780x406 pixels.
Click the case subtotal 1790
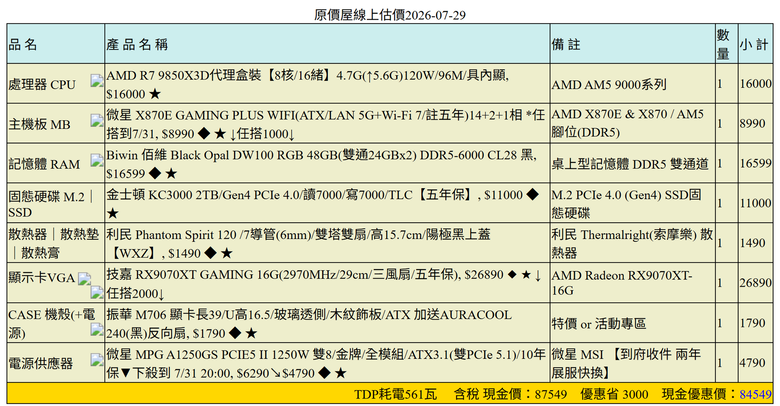click(x=752, y=323)
